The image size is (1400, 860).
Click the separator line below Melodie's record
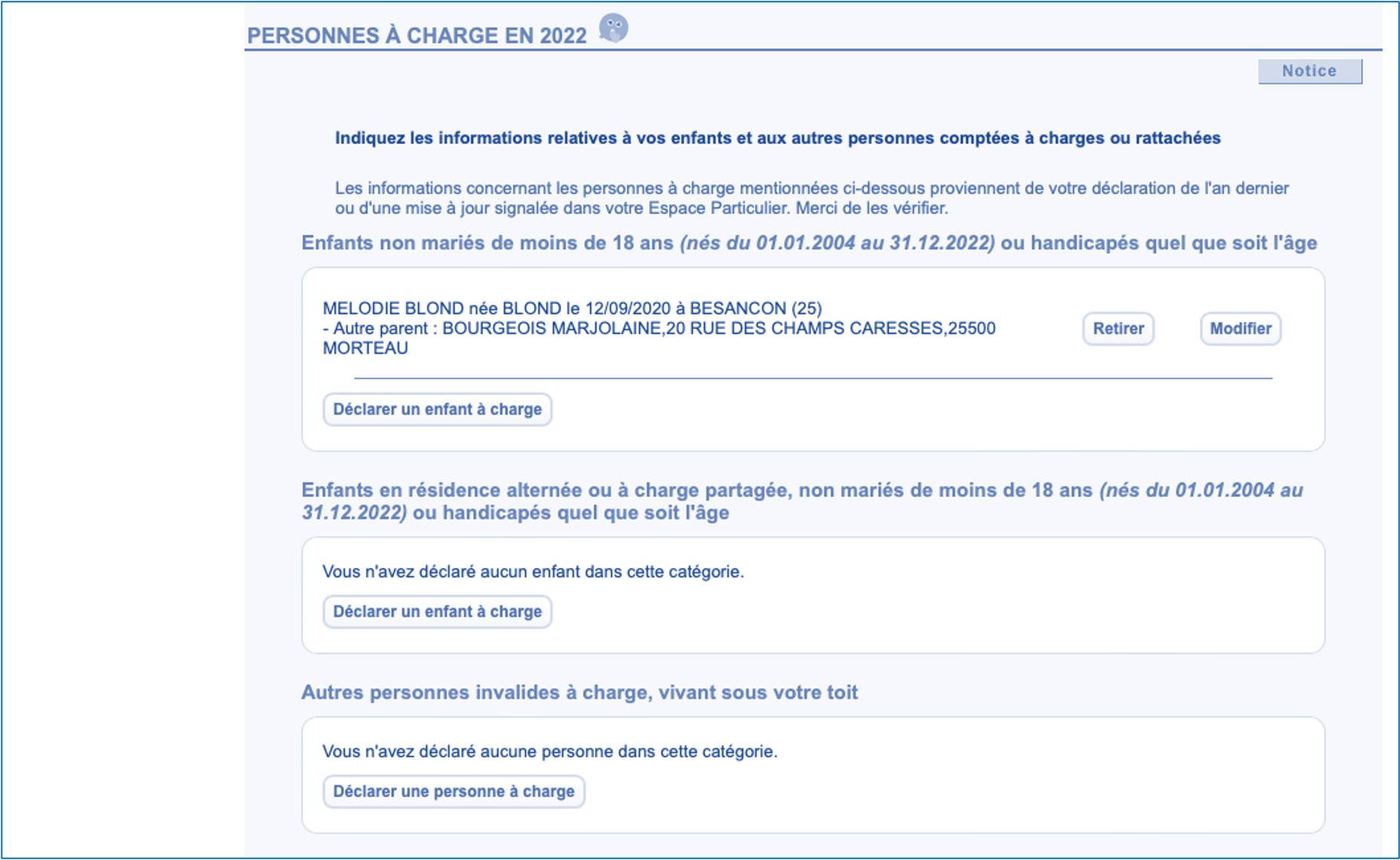coord(812,378)
